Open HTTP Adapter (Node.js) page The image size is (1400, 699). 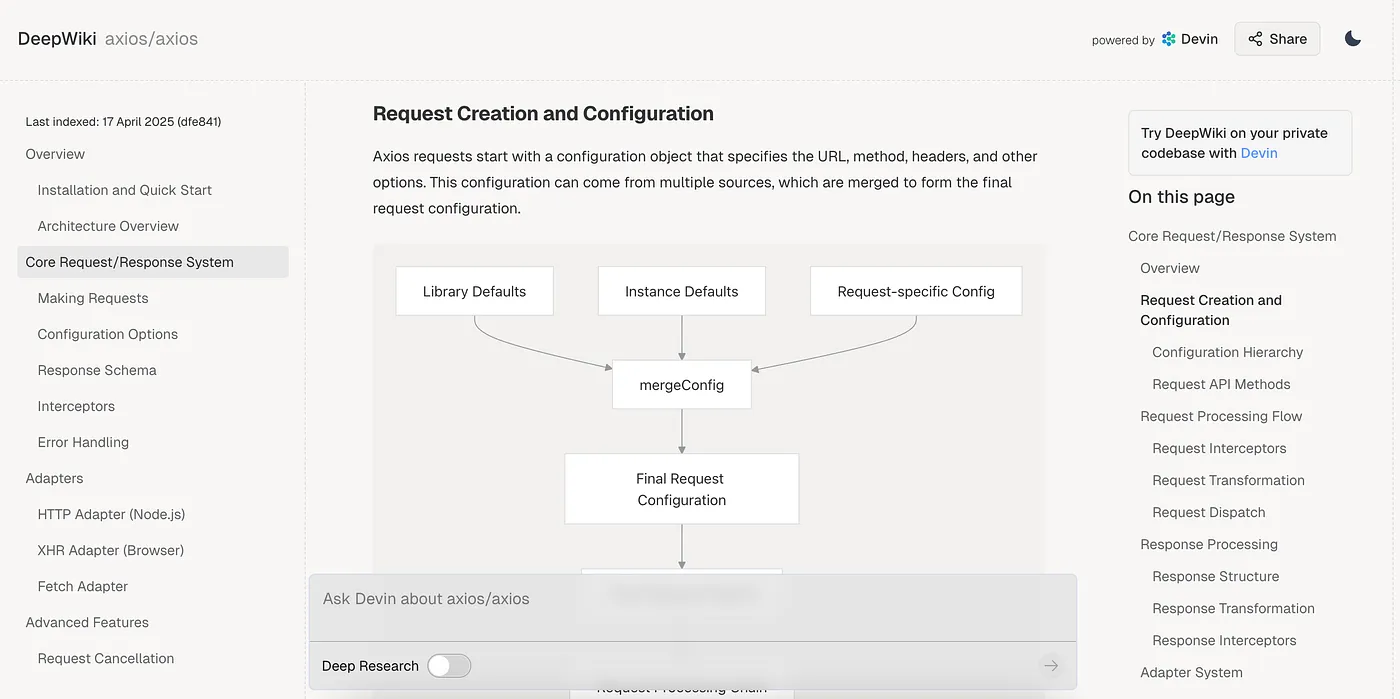point(111,514)
